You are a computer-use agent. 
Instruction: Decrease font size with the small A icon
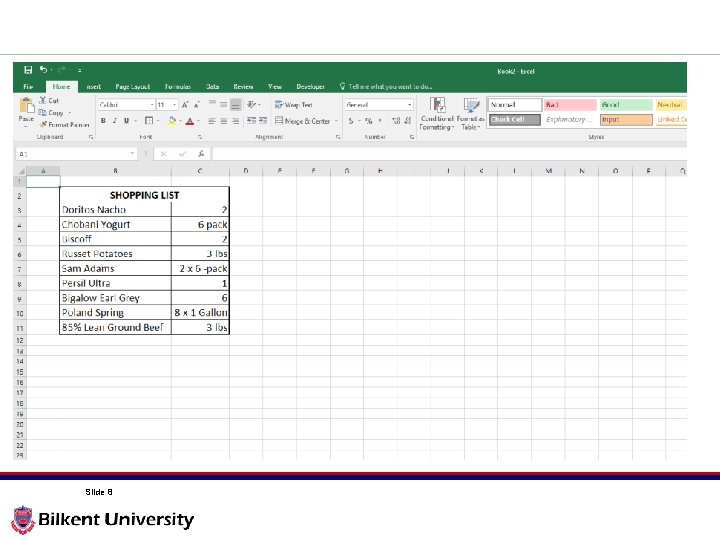coord(197,105)
